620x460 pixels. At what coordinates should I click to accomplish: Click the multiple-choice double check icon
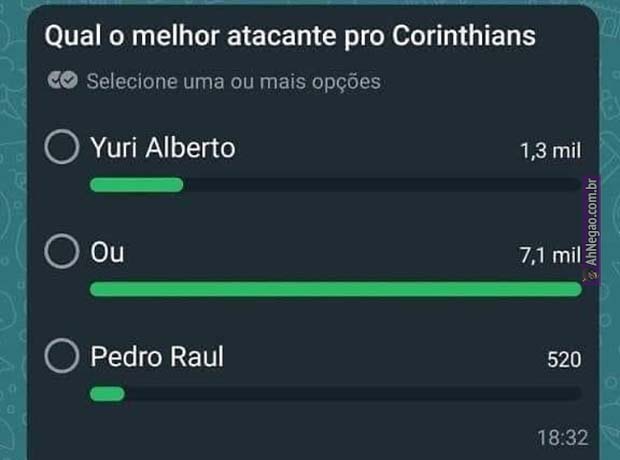(x=62, y=82)
